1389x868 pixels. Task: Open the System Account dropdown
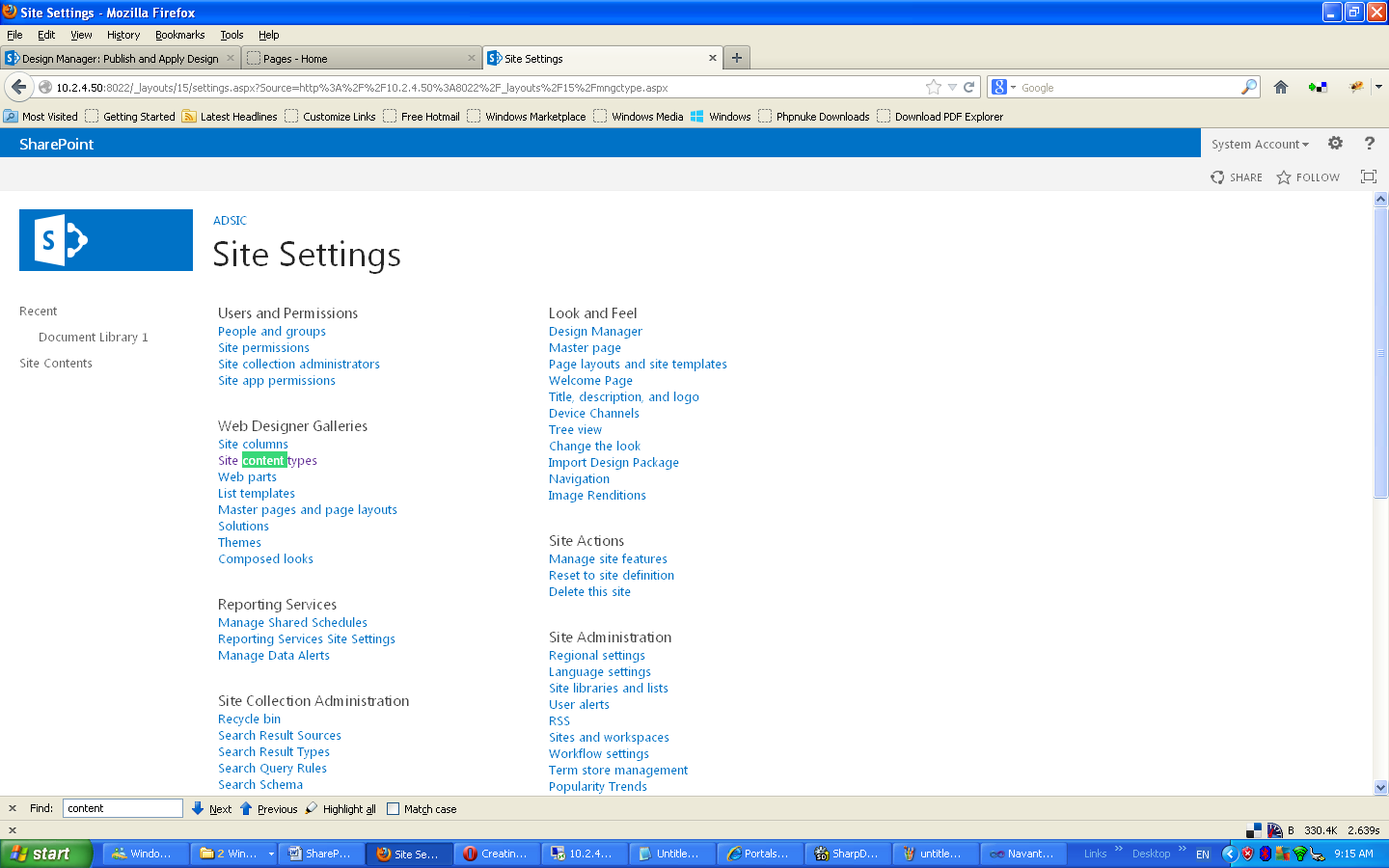[x=1259, y=143]
